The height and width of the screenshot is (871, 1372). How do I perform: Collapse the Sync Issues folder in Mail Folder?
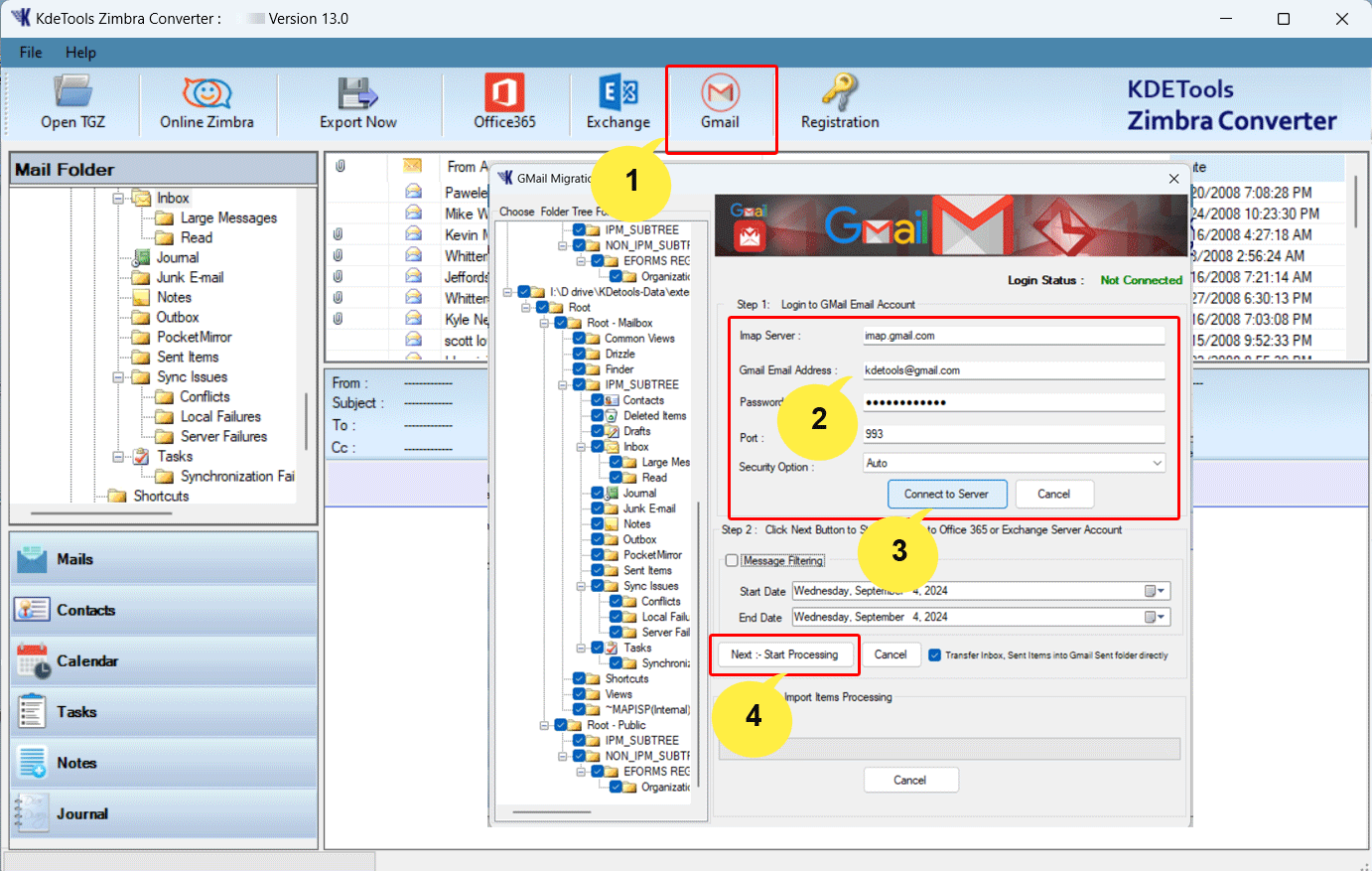coord(118,377)
